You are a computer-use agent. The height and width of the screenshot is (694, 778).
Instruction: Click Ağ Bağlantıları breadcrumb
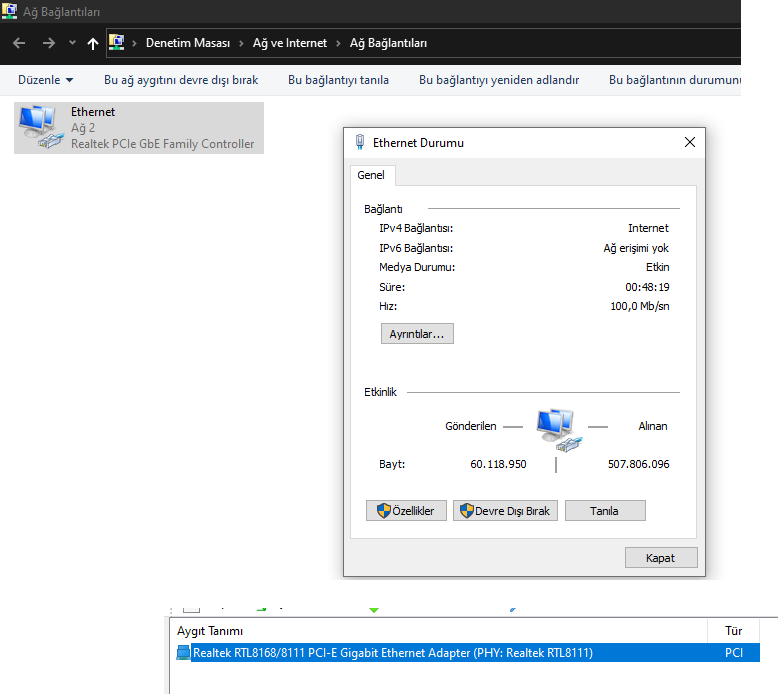pyautogui.click(x=388, y=43)
